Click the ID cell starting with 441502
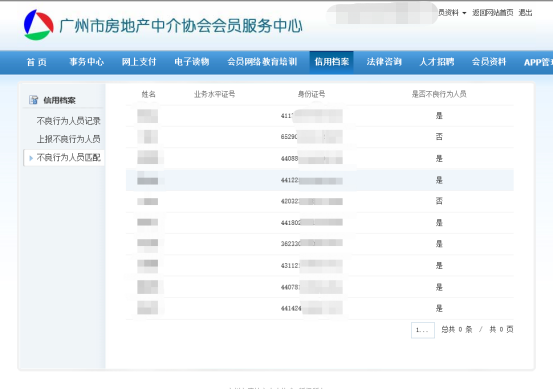 311,223
